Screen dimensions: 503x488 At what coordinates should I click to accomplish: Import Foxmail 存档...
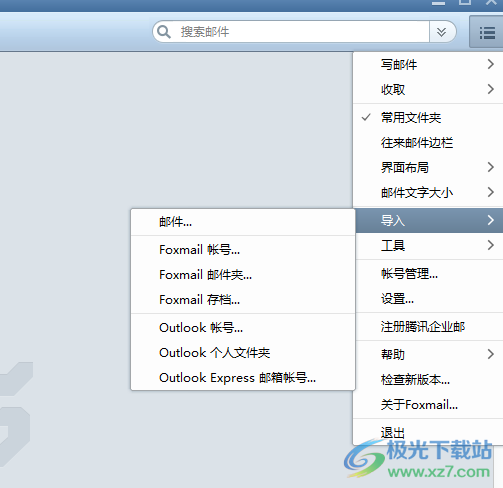point(243,300)
